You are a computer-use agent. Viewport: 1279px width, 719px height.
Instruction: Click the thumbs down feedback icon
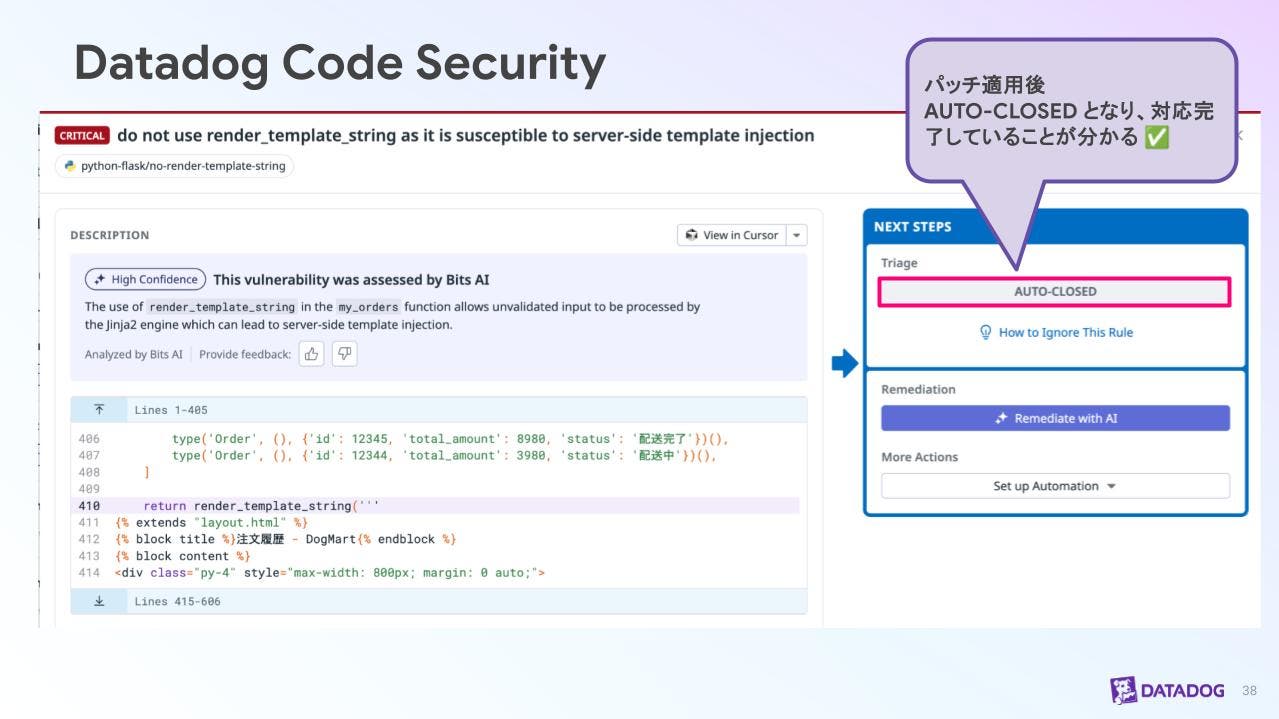pos(344,353)
